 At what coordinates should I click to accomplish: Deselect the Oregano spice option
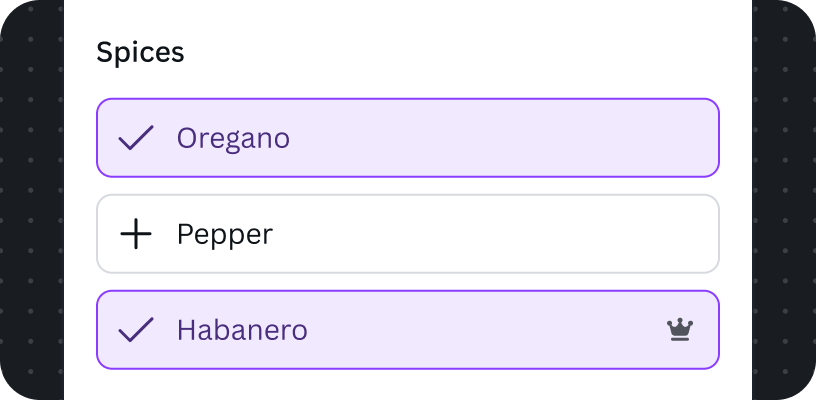pos(408,138)
